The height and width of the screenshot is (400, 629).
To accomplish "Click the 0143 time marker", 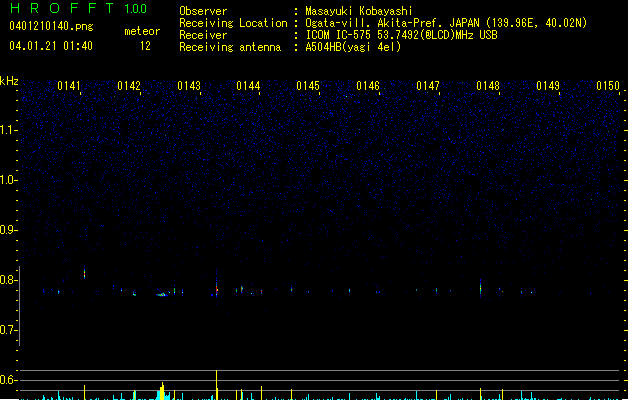I will click(189, 86).
